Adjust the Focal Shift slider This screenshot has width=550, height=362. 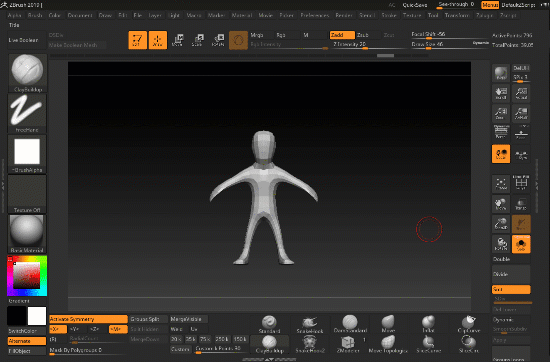click(x=450, y=35)
